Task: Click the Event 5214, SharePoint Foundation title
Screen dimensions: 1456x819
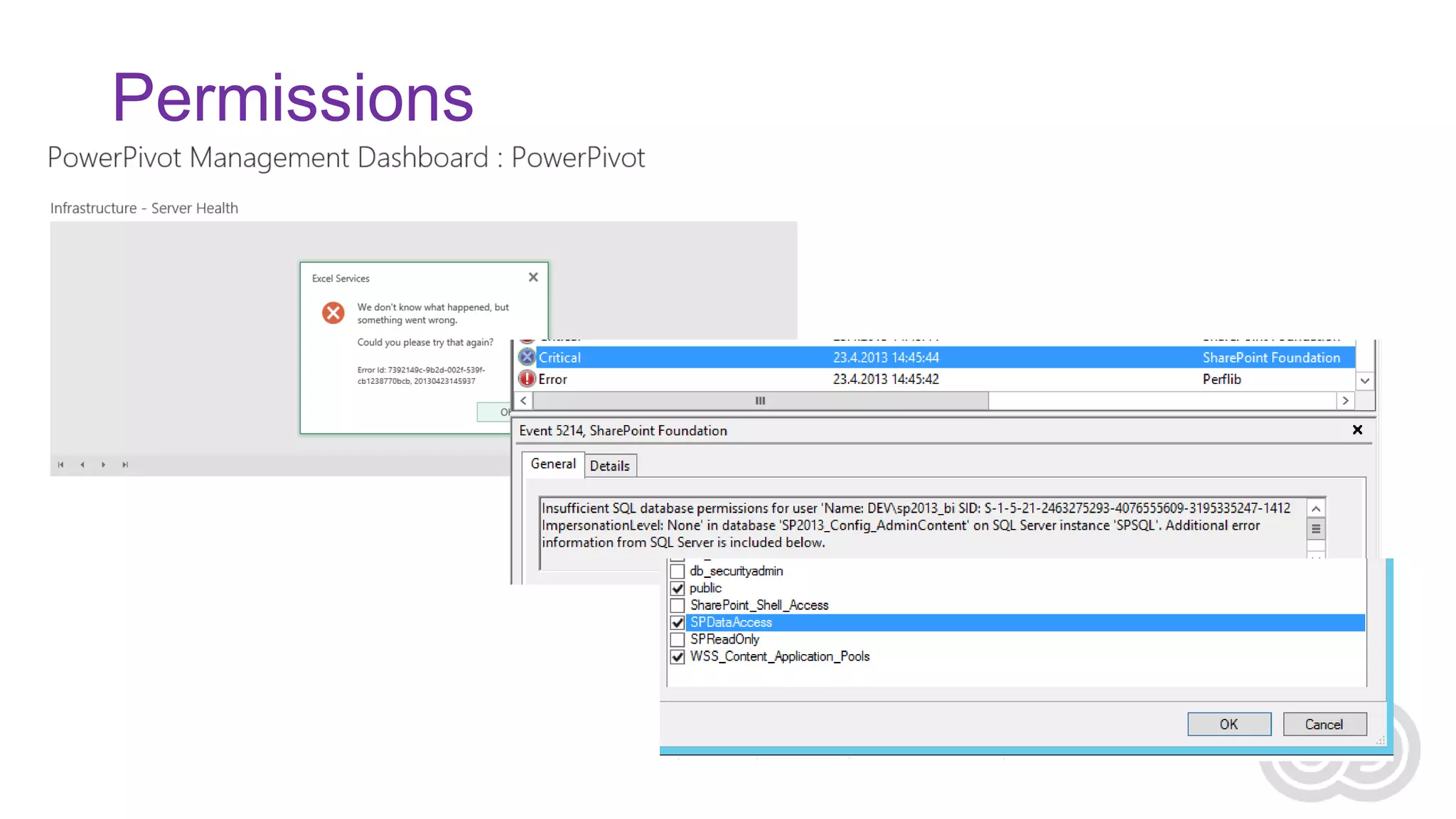Action: coord(623,431)
